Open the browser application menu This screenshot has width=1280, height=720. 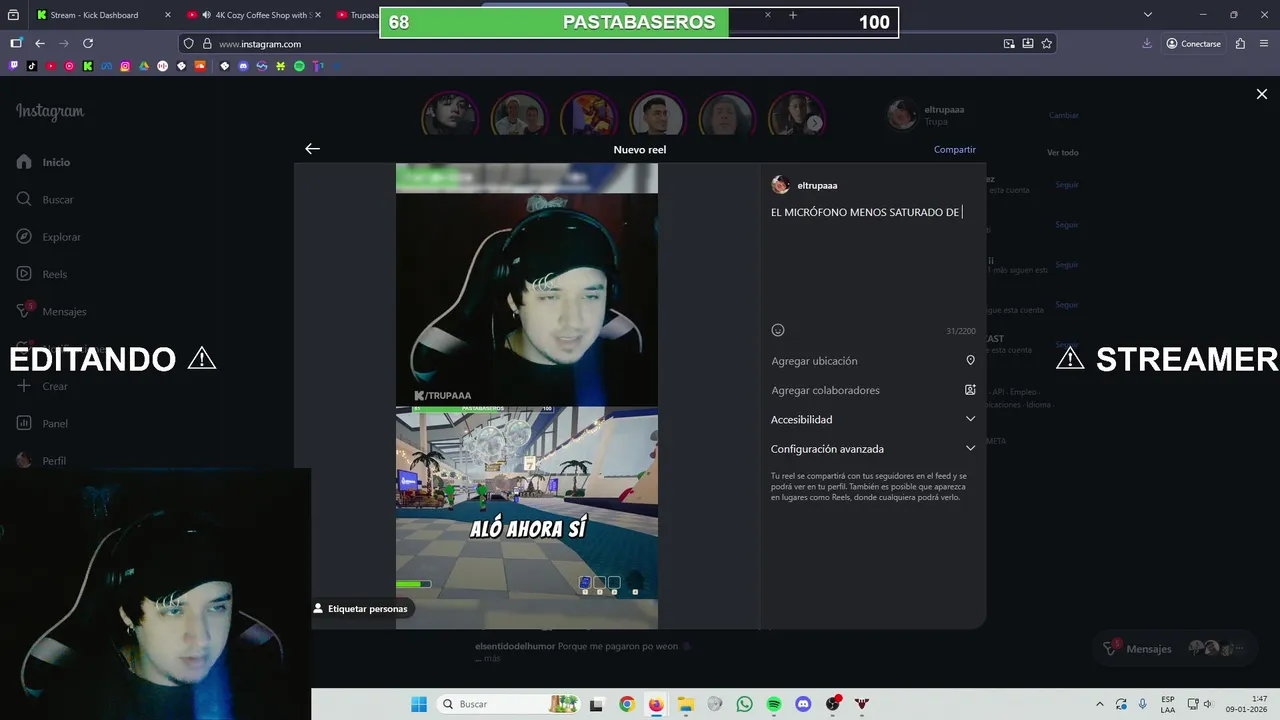pos(1263,44)
